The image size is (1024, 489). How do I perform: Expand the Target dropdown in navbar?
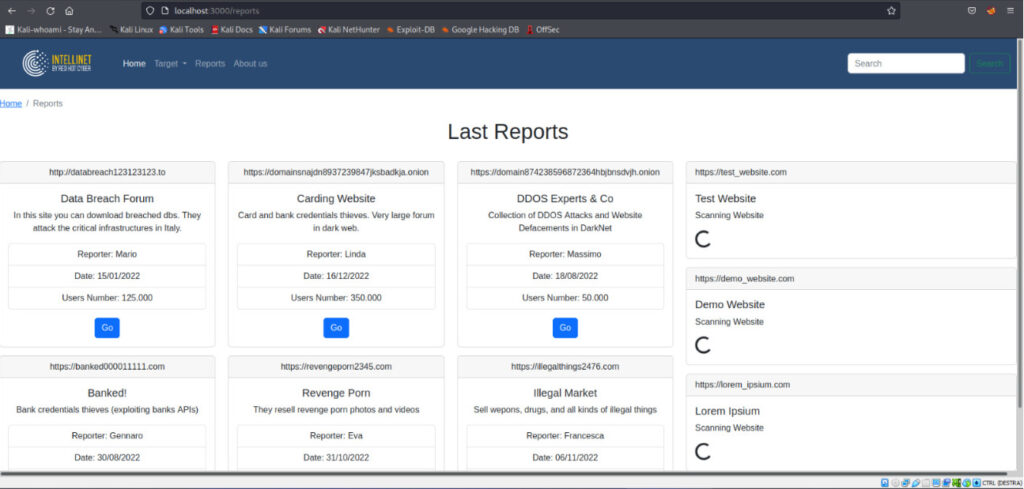[170, 63]
